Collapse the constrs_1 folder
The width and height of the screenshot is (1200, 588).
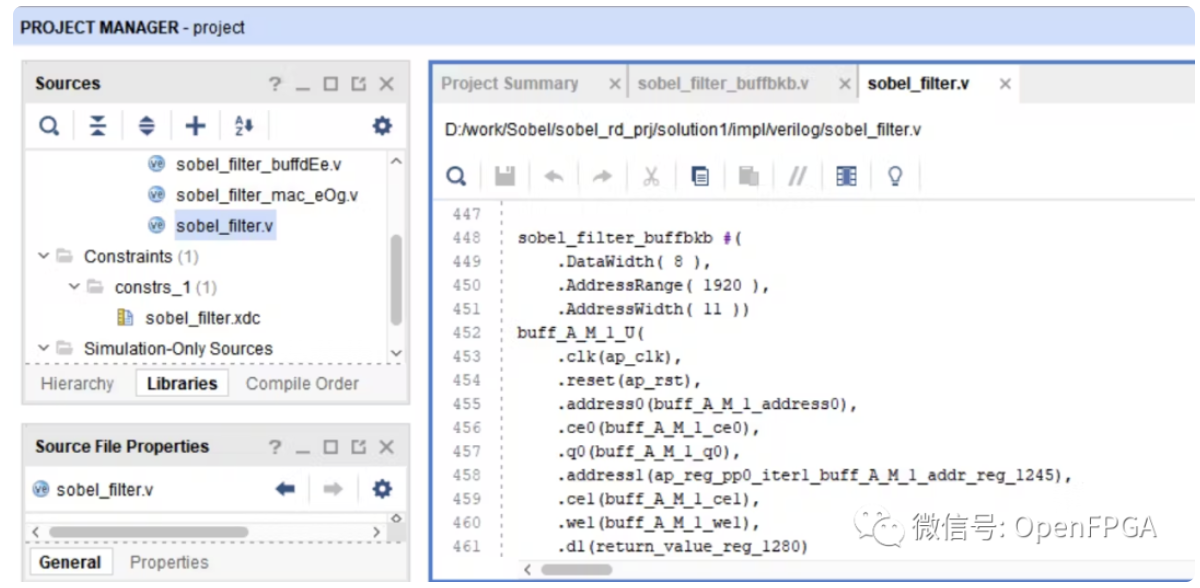(x=74, y=287)
